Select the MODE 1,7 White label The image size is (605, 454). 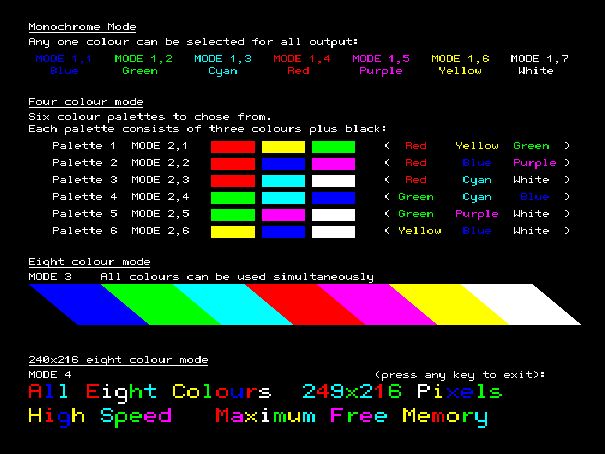point(538,65)
